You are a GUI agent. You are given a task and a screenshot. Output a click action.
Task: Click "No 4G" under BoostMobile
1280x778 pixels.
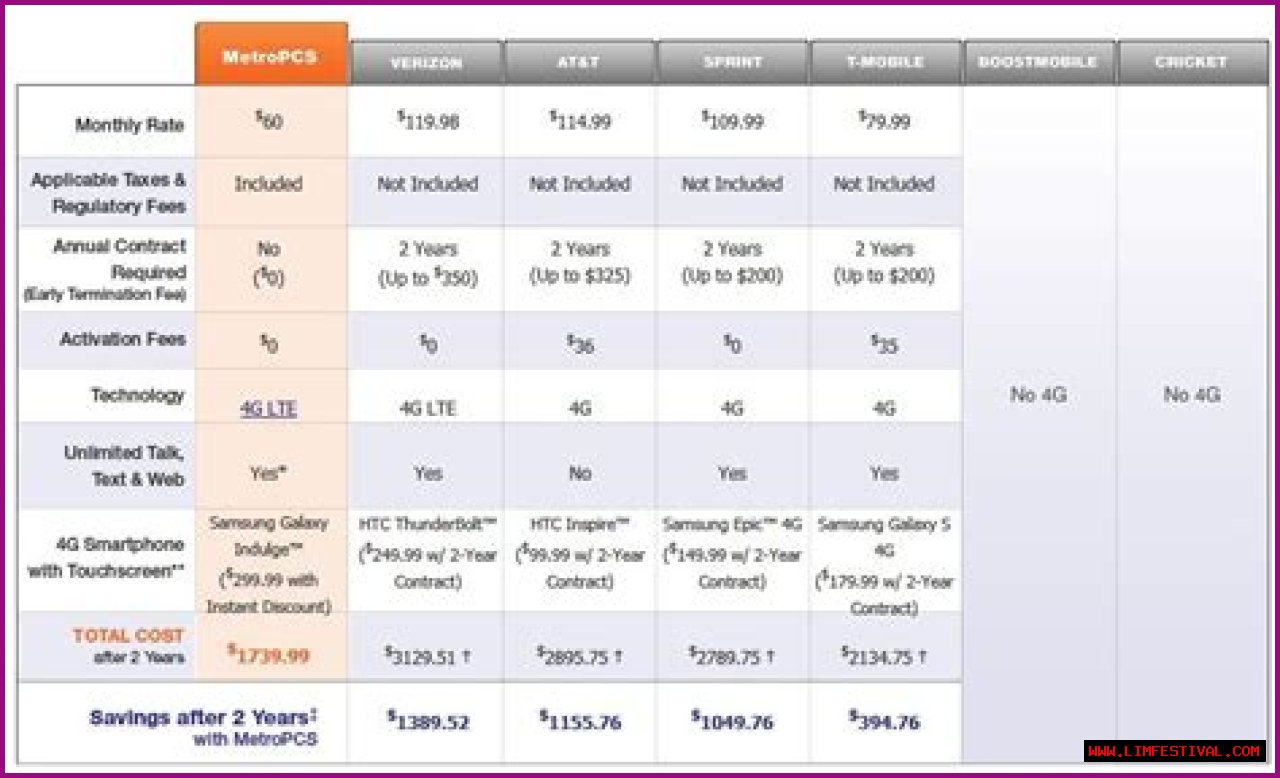coord(1038,395)
